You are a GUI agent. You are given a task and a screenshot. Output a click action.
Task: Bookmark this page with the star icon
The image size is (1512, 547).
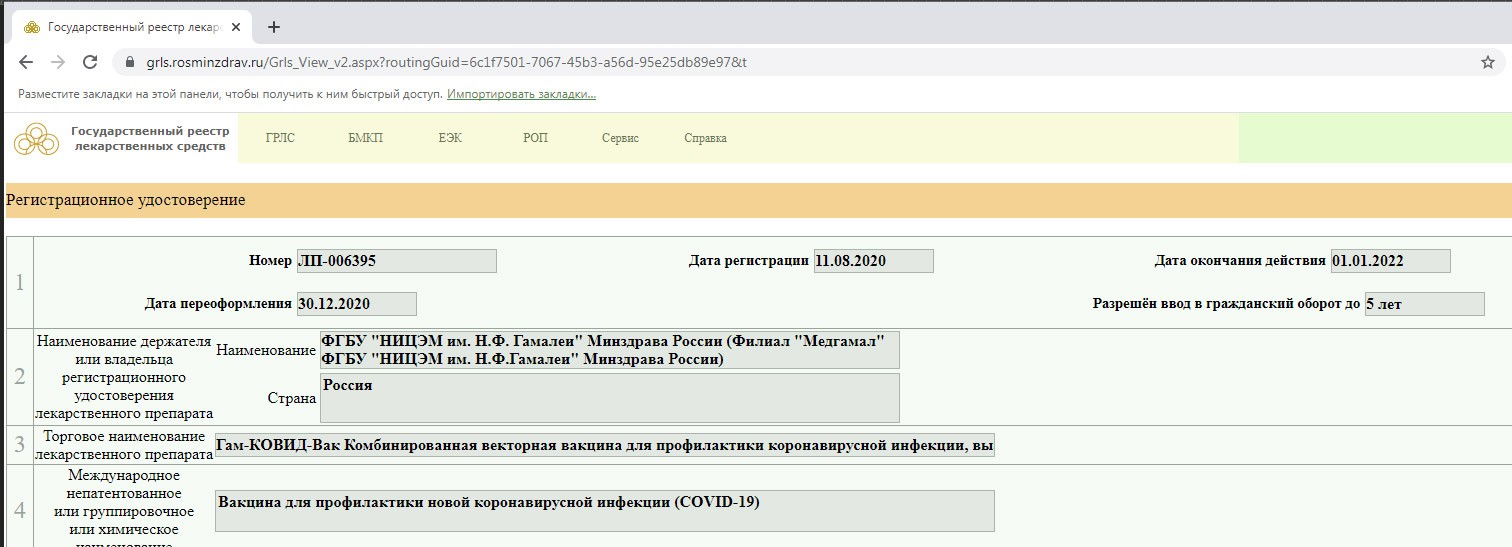(x=1487, y=62)
